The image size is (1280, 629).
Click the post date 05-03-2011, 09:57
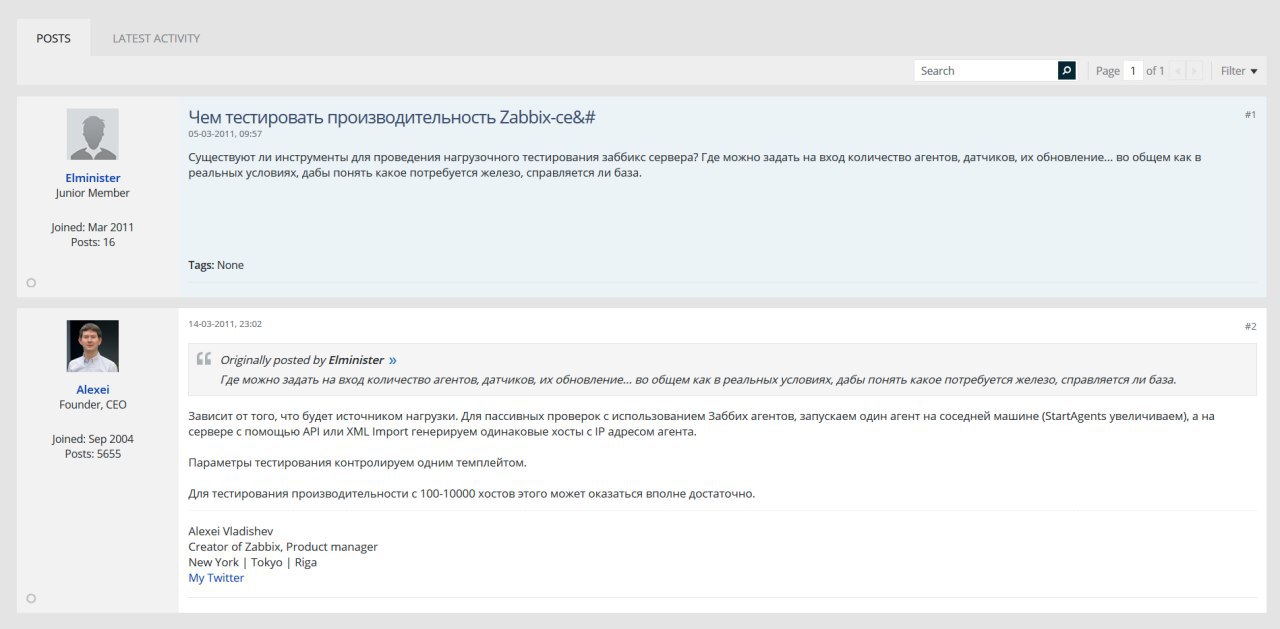[x=225, y=134]
